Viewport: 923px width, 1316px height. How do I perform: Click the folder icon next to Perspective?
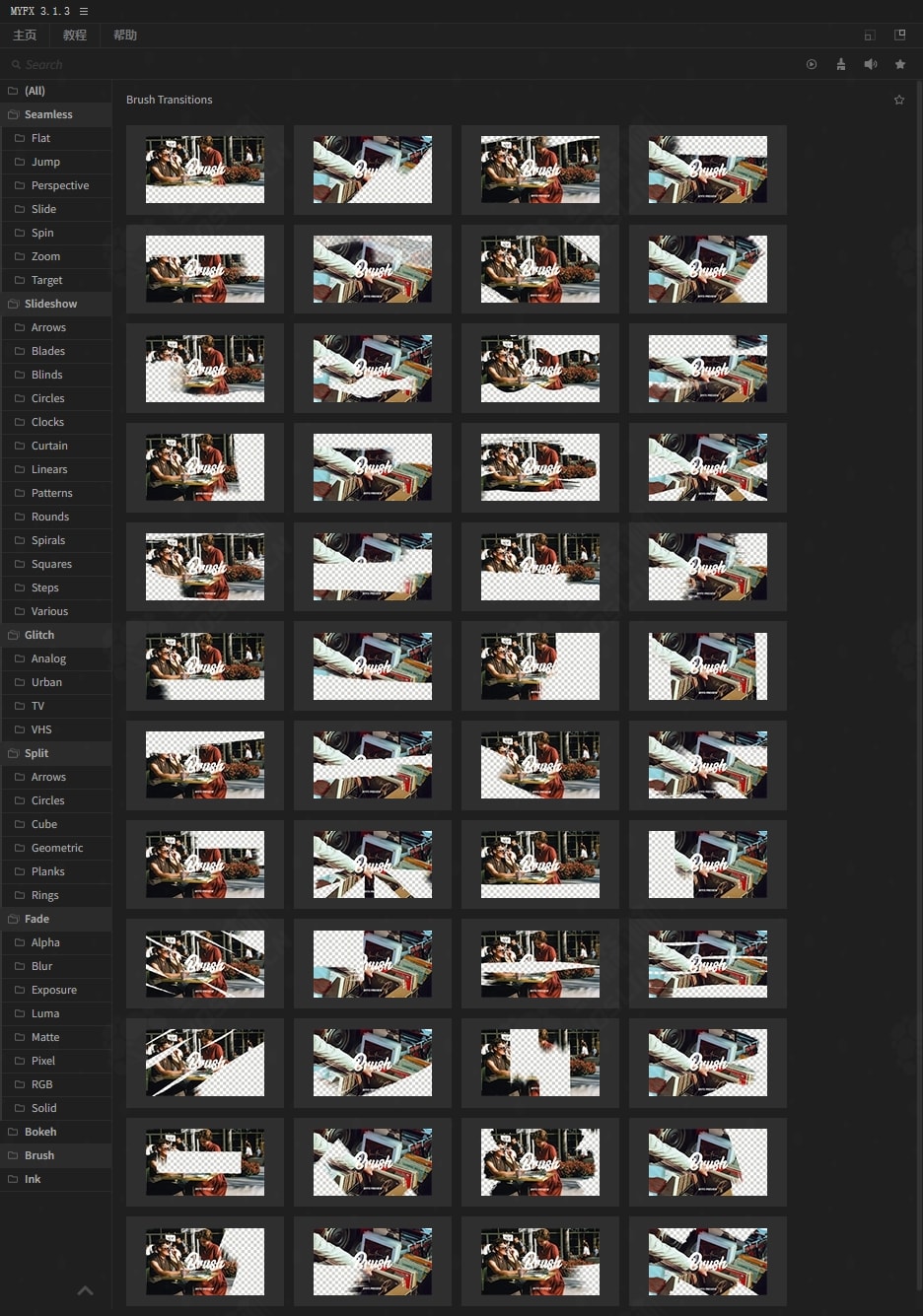coord(20,185)
